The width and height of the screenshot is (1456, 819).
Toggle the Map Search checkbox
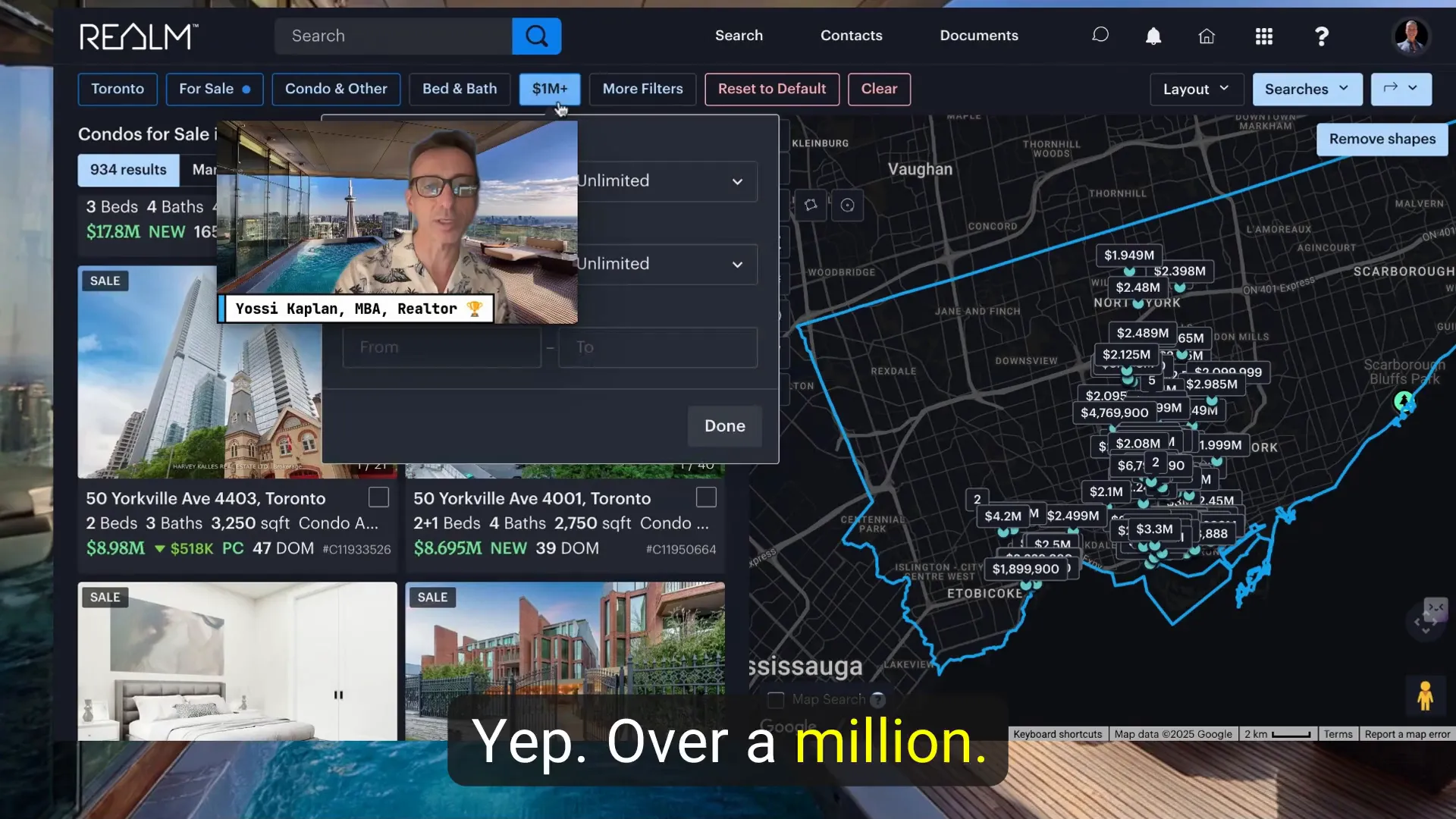pyautogui.click(x=775, y=699)
